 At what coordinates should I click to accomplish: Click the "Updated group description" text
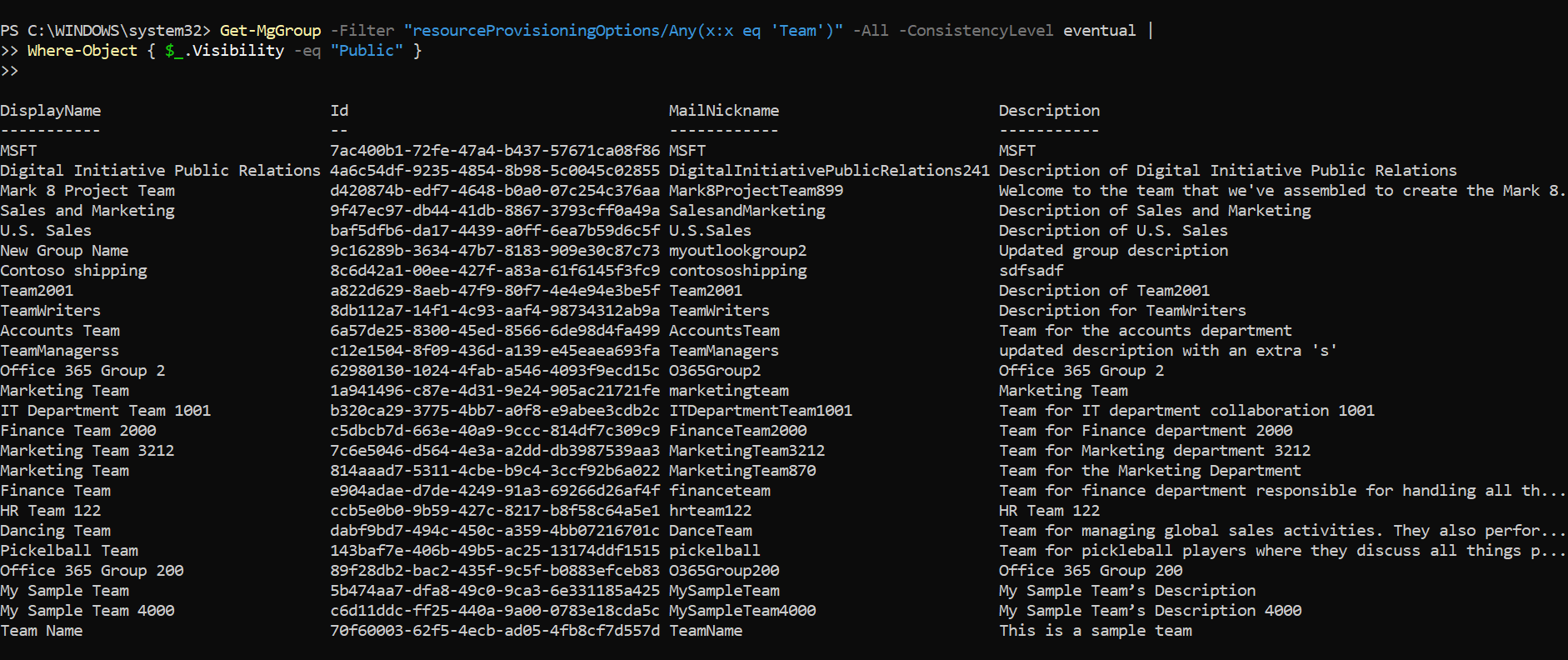[x=1113, y=251]
